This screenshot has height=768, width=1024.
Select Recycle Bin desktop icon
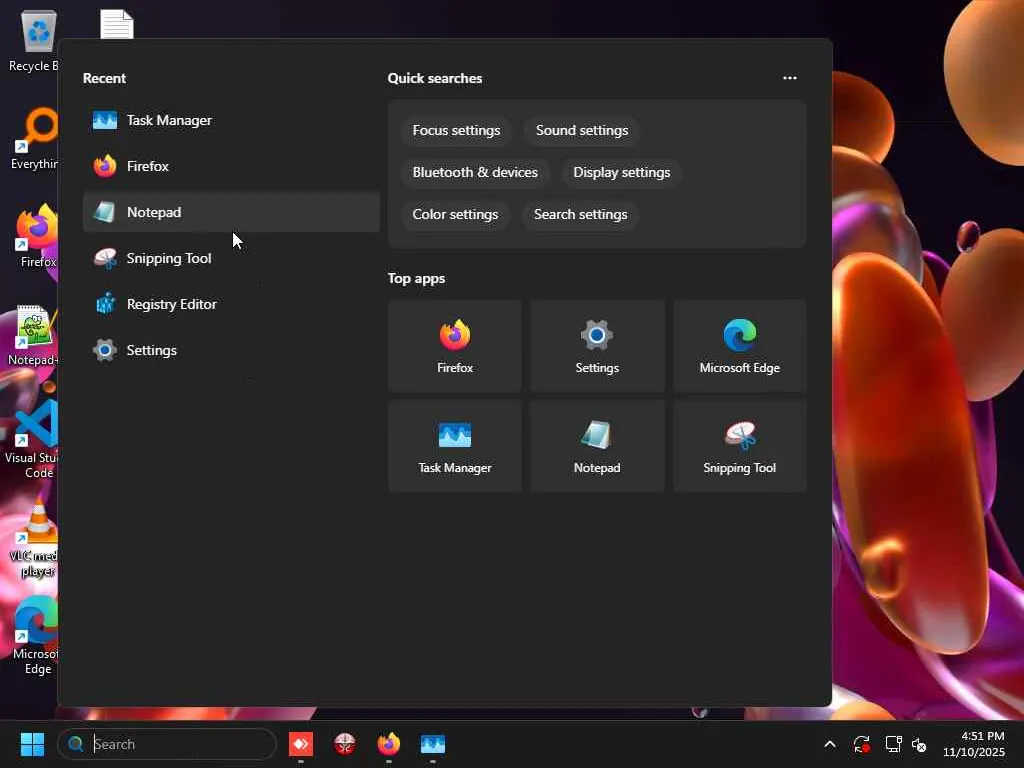34,41
